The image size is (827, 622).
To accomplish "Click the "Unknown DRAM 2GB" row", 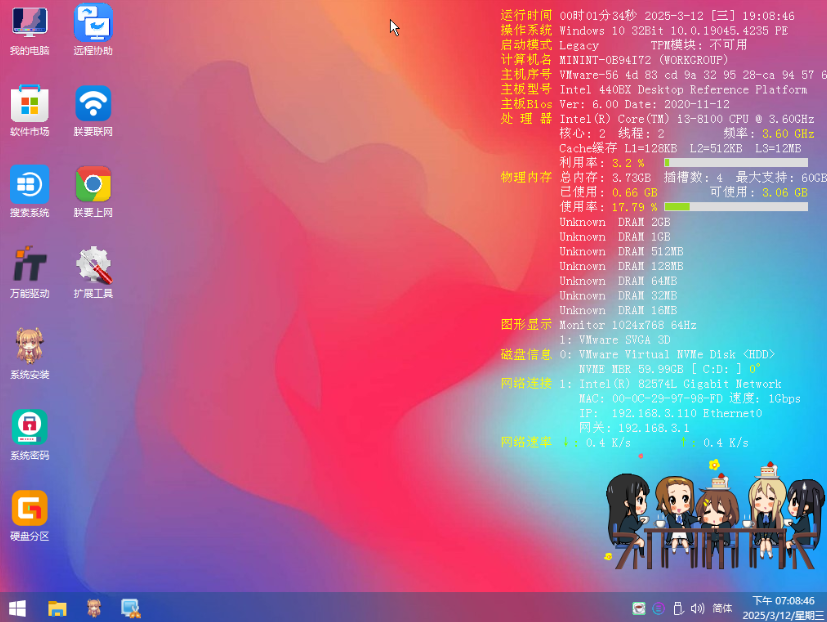I will 615,222.
